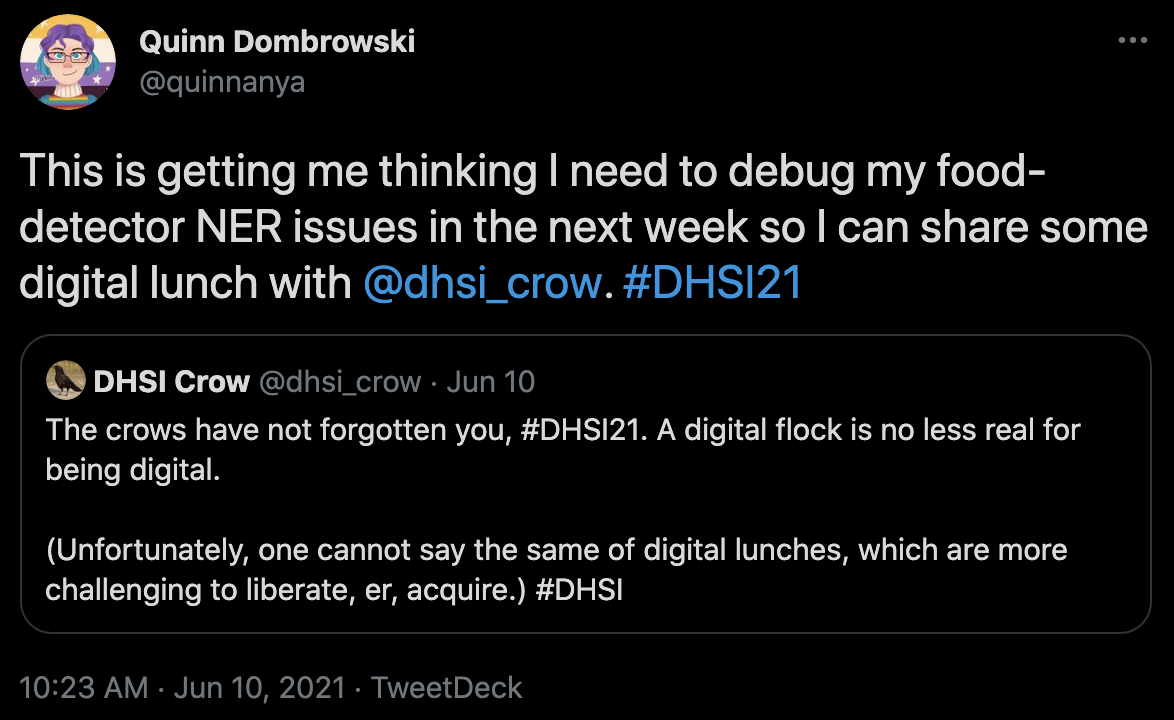
Task: Click the TweetDeck source label
Action: [447, 688]
